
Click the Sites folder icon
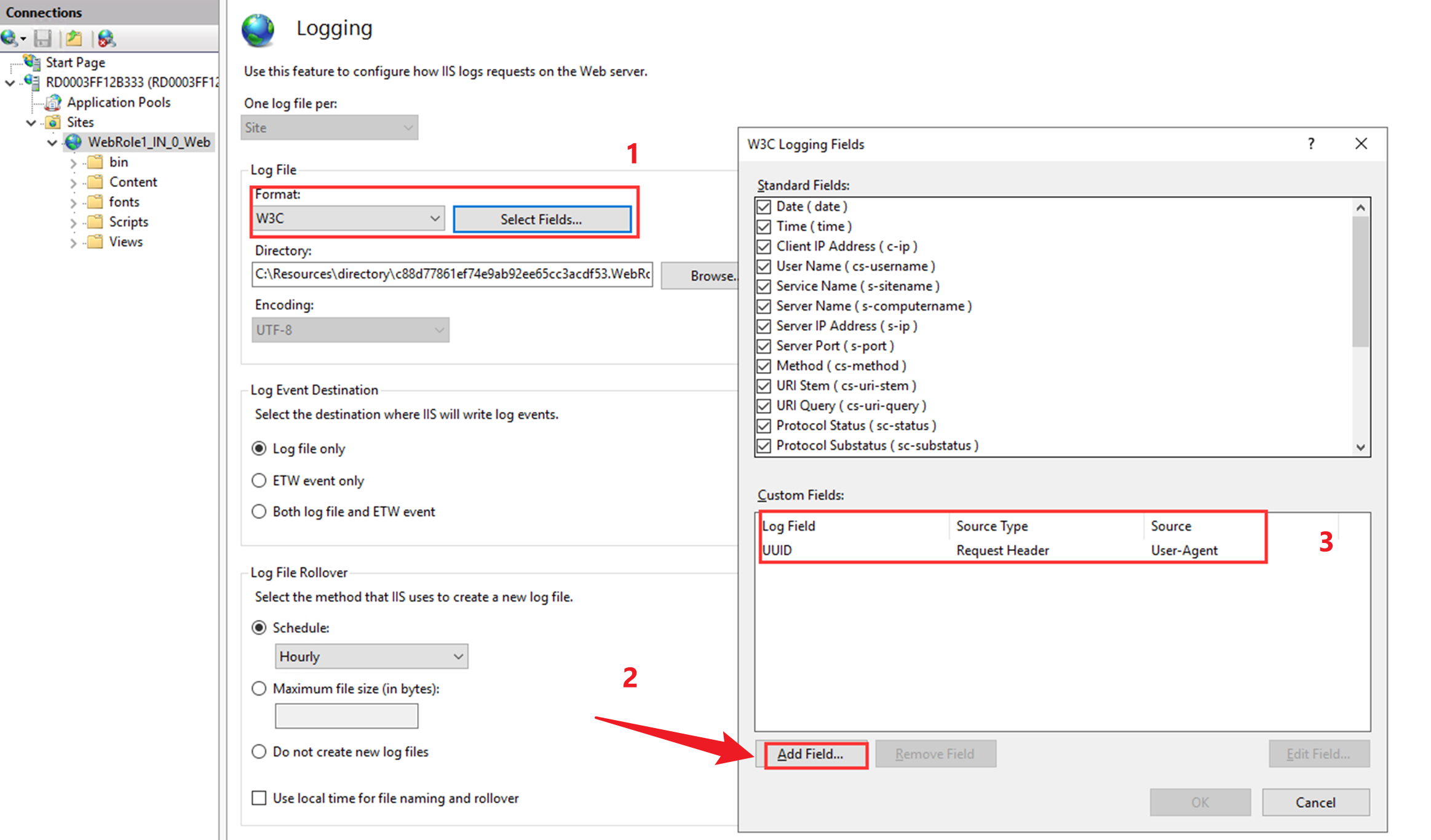[x=54, y=122]
